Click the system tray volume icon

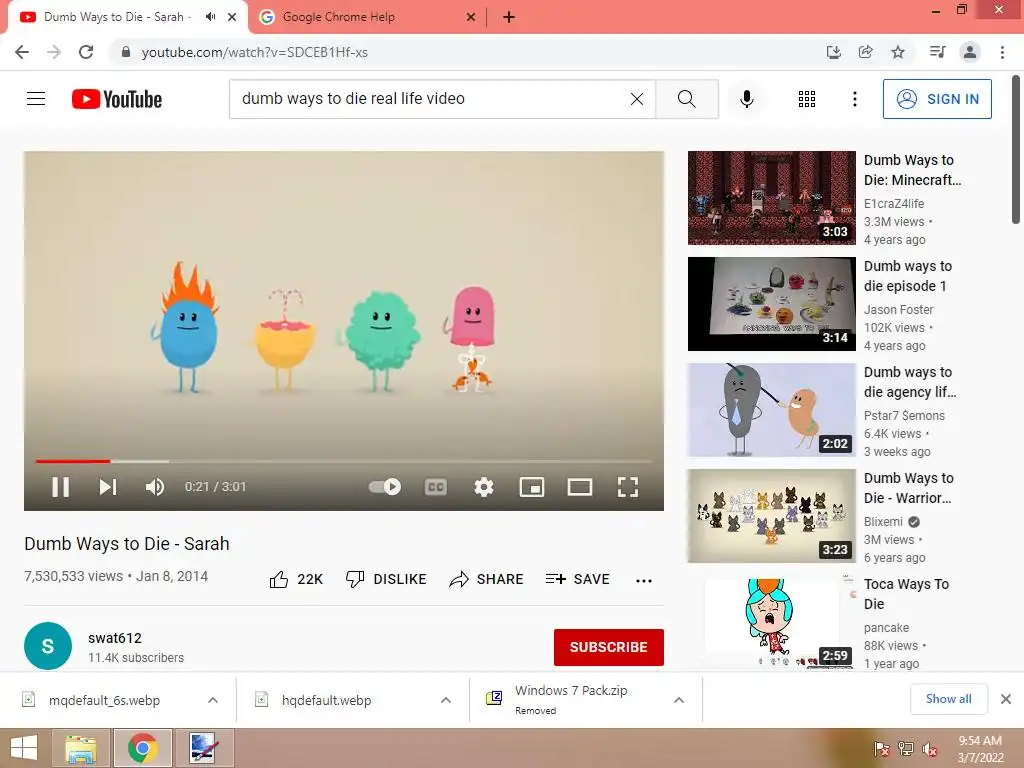(929, 749)
